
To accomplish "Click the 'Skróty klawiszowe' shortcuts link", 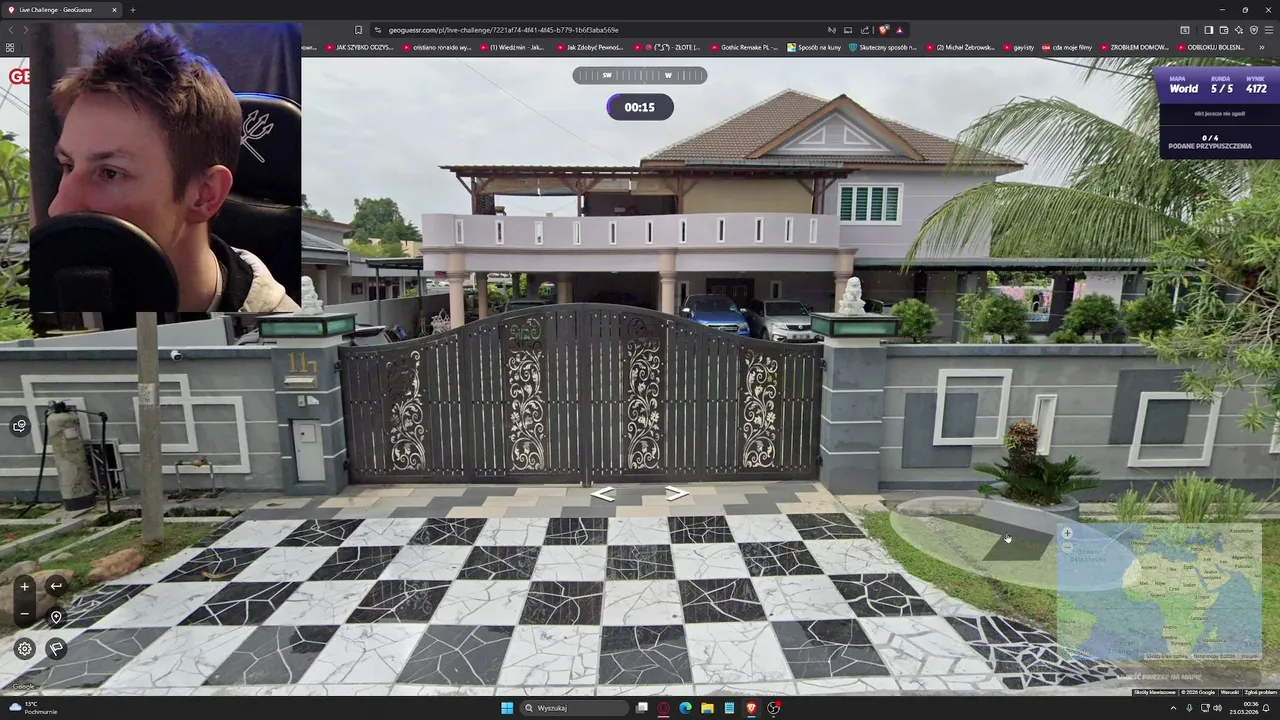I will pyautogui.click(x=1153, y=692).
